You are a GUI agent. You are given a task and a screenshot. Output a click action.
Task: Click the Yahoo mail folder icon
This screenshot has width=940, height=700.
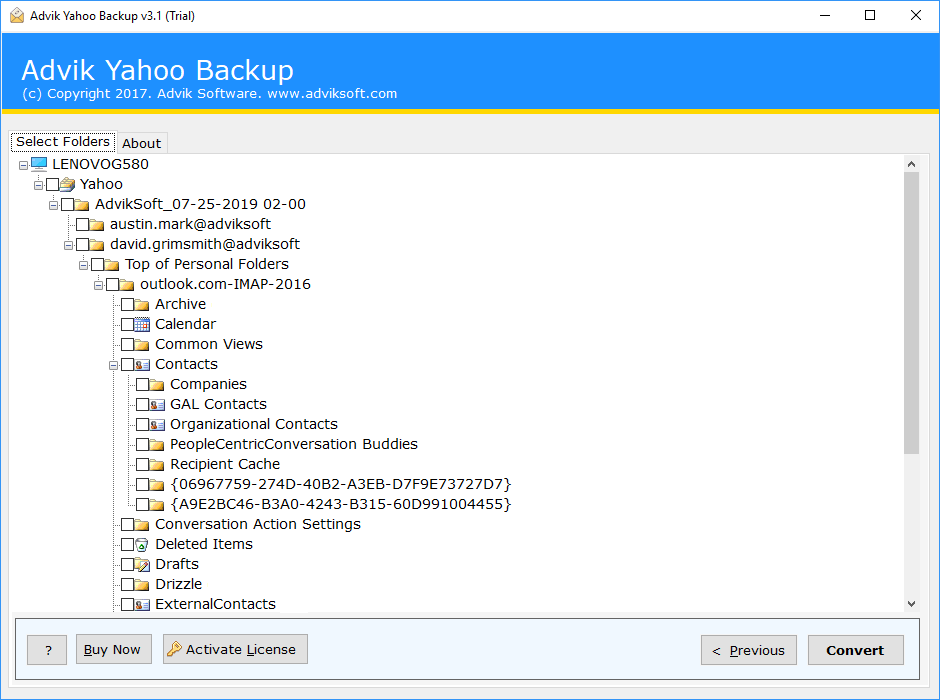click(x=67, y=184)
